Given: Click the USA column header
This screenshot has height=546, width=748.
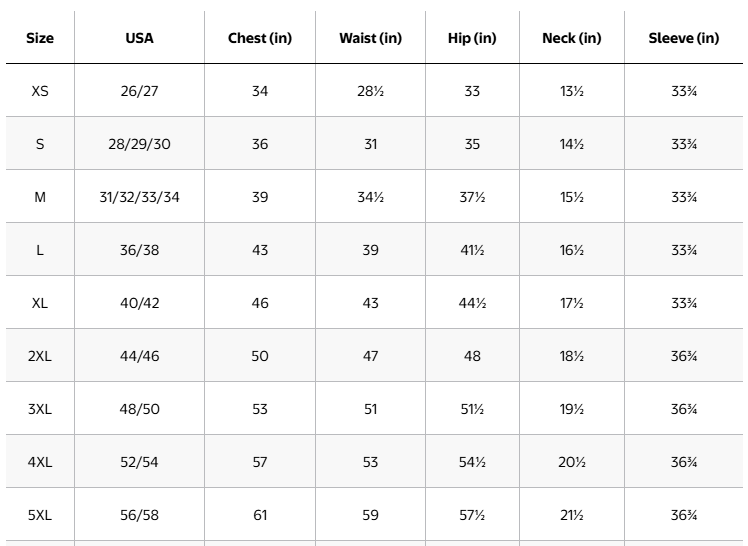Looking at the screenshot, I should pos(140,38).
